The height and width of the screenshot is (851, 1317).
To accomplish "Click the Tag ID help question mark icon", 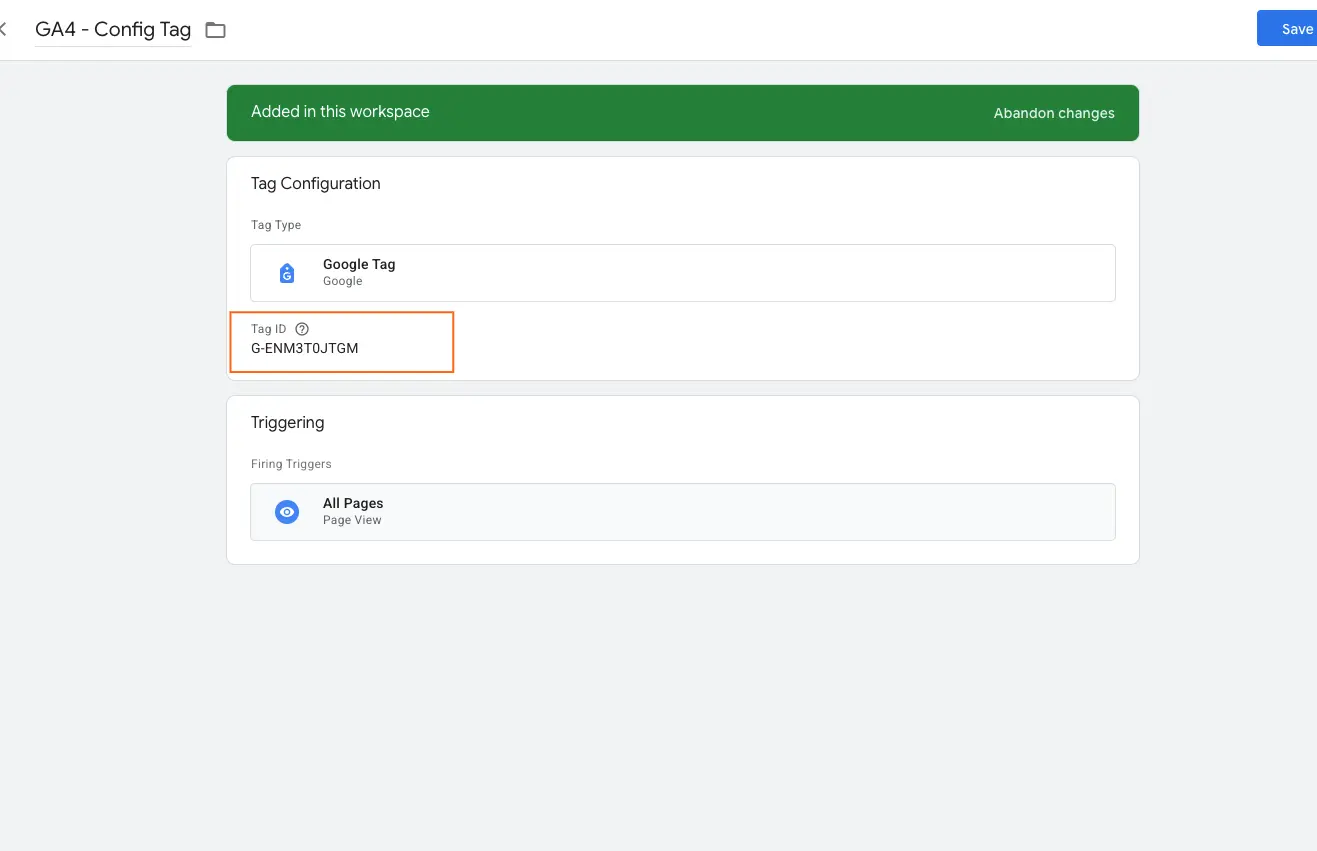I will (x=302, y=329).
